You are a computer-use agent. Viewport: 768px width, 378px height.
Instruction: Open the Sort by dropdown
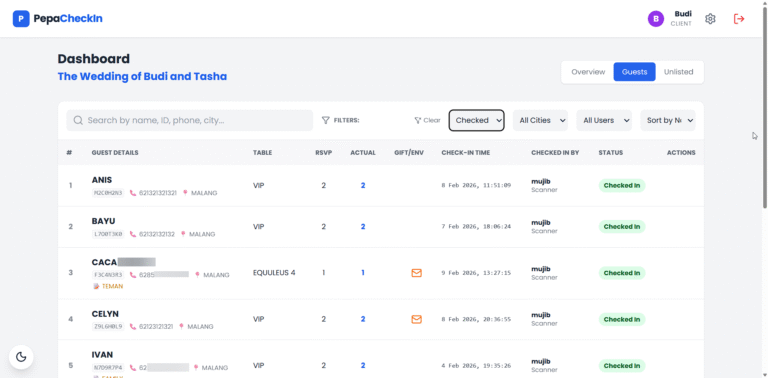click(x=668, y=120)
